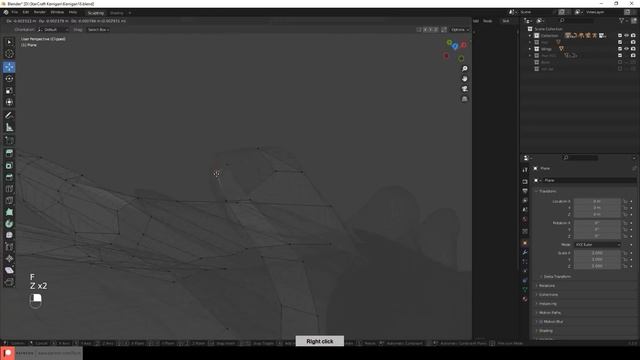Select the Loop Cut tool
640x360 pixels.
pos(9,189)
